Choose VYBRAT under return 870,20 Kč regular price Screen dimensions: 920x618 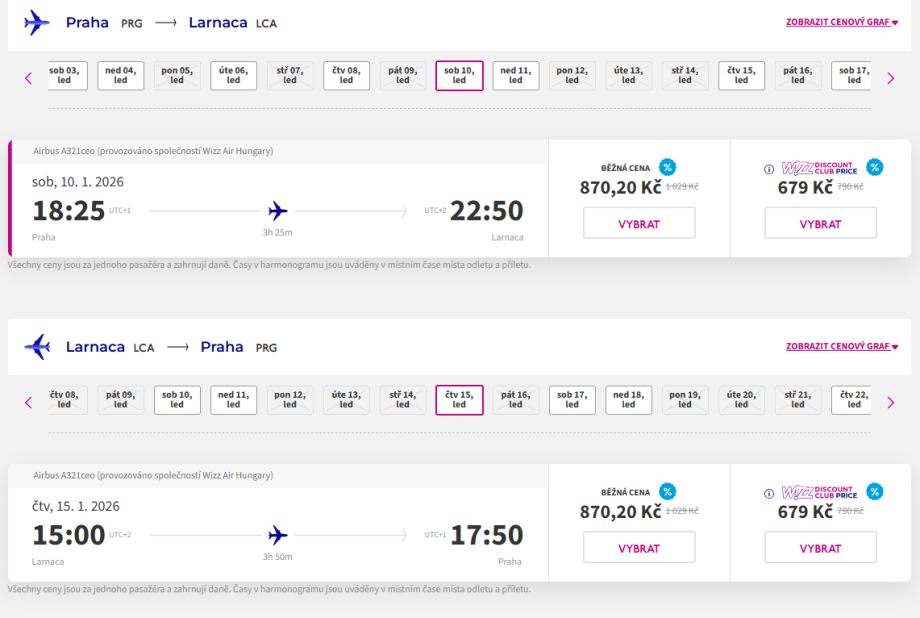(639, 548)
